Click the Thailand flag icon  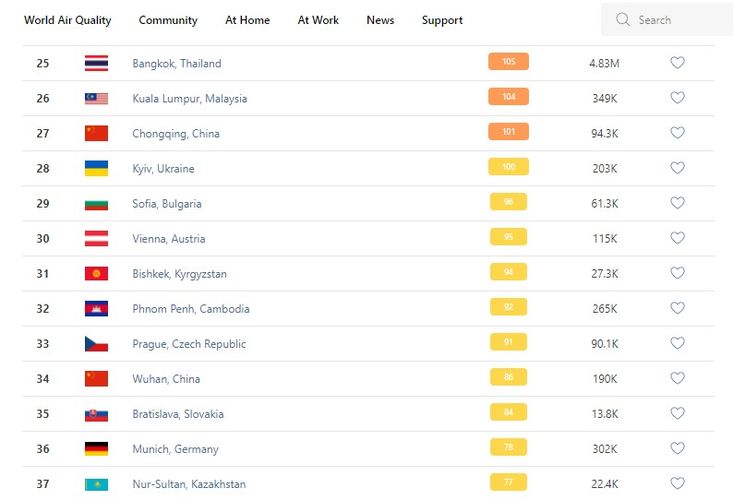pos(96,63)
